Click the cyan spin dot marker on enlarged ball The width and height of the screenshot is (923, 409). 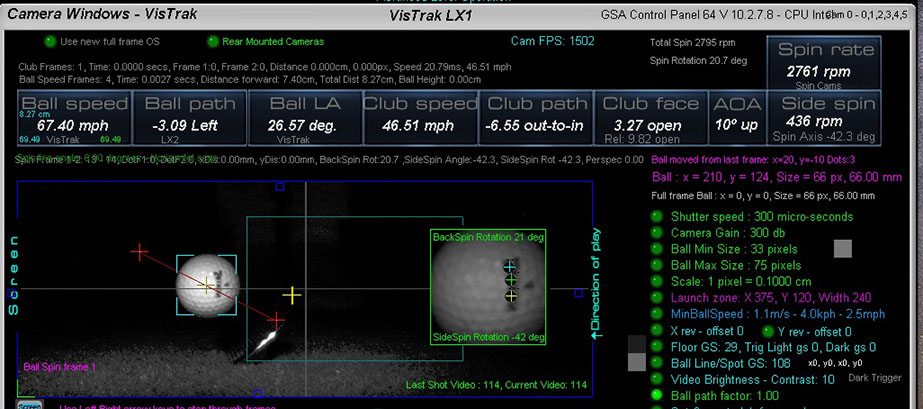click(509, 267)
